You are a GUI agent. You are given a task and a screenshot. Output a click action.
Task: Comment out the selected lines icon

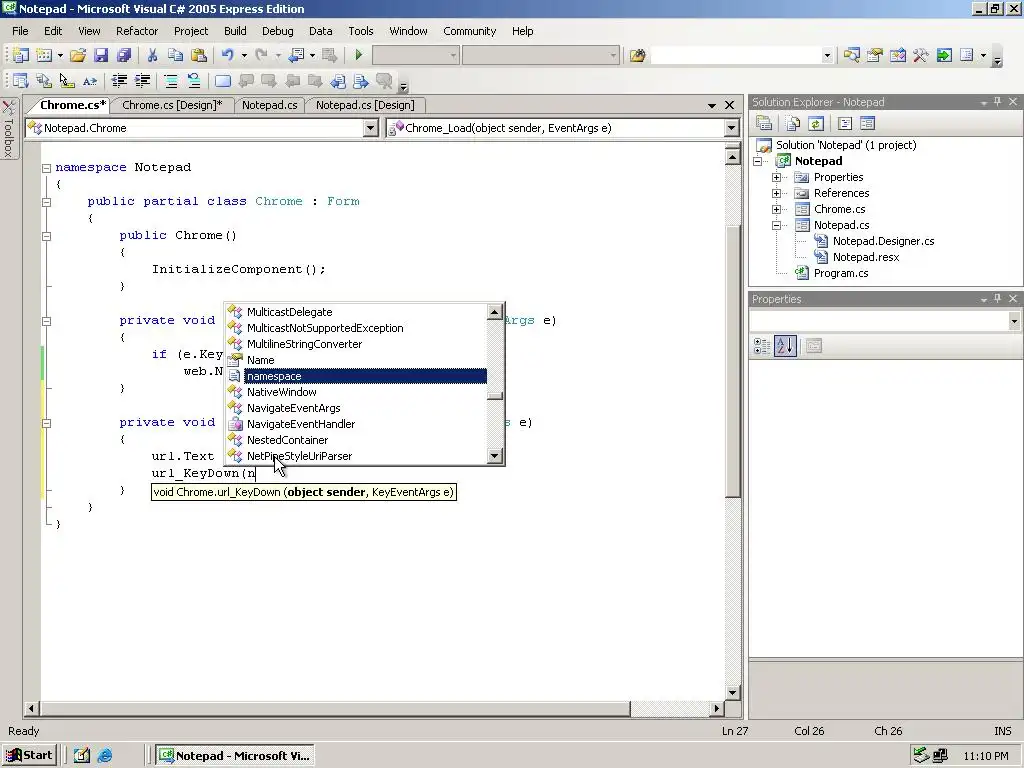(x=171, y=81)
